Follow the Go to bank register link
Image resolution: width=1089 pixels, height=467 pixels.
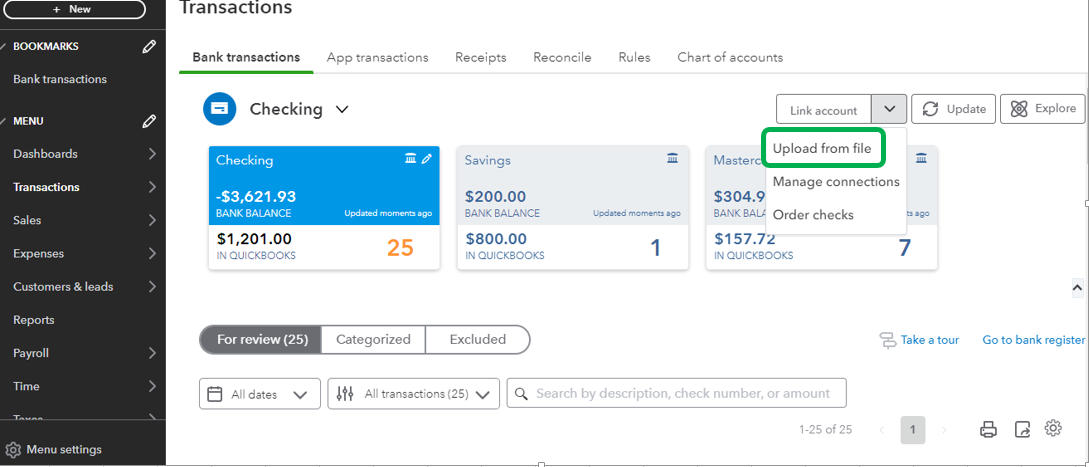pyautogui.click(x=1033, y=340)
